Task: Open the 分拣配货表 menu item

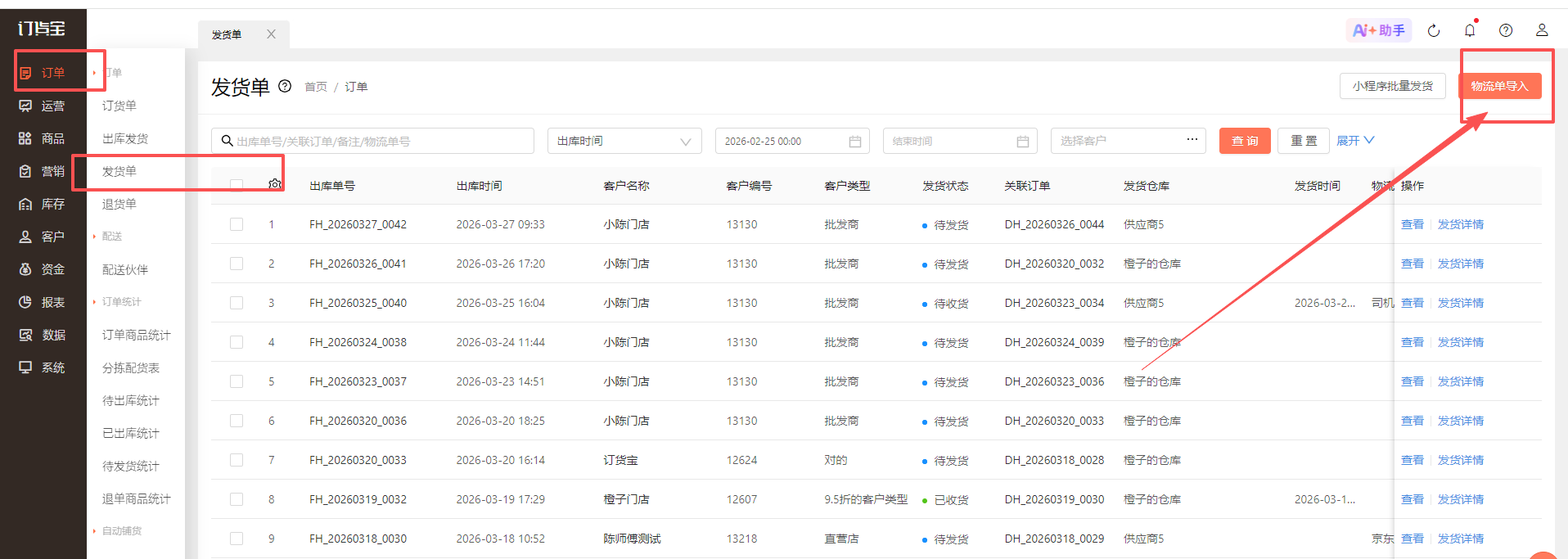Action: (131, 367)
